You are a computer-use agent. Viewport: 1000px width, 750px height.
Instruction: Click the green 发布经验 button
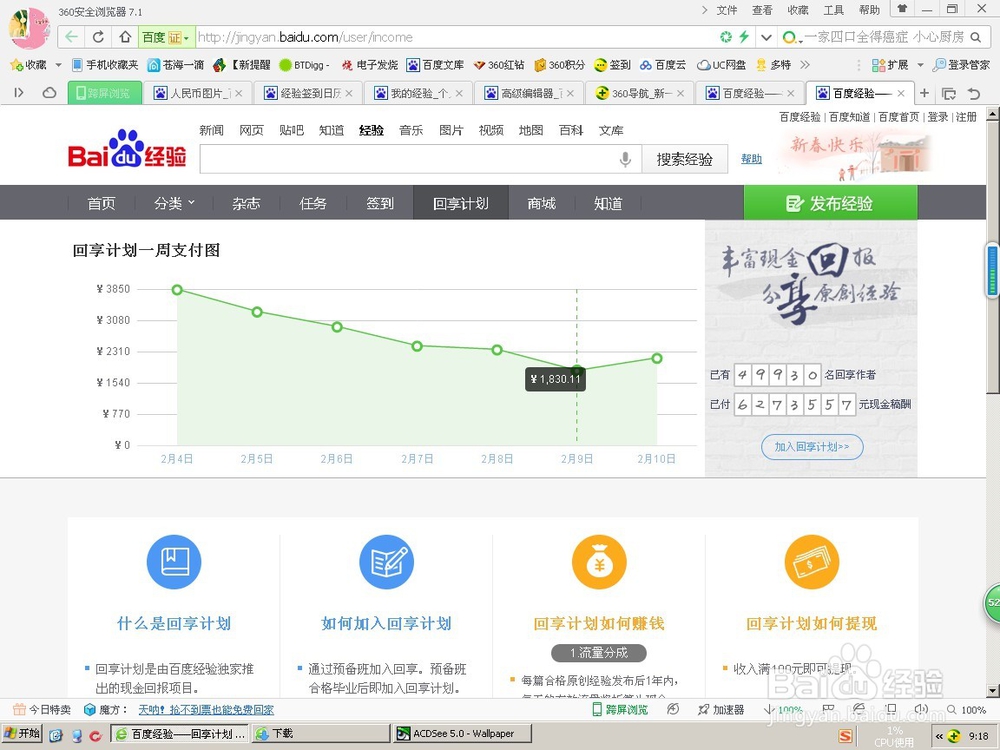click(830, 203)
